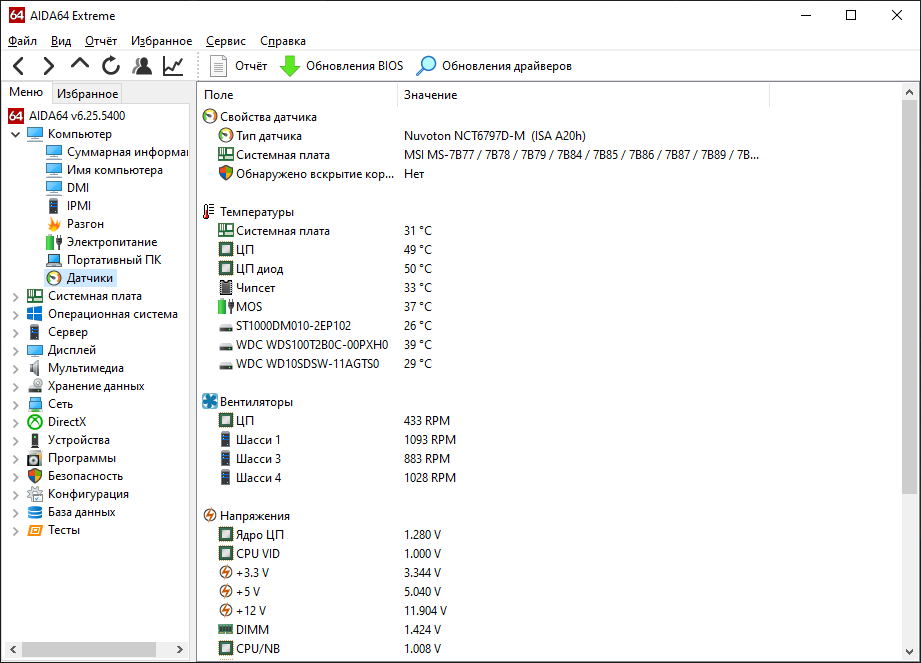Screen dimensions: 921x663
Task: Refresh the sensor readings
Action: click(110, 66)
